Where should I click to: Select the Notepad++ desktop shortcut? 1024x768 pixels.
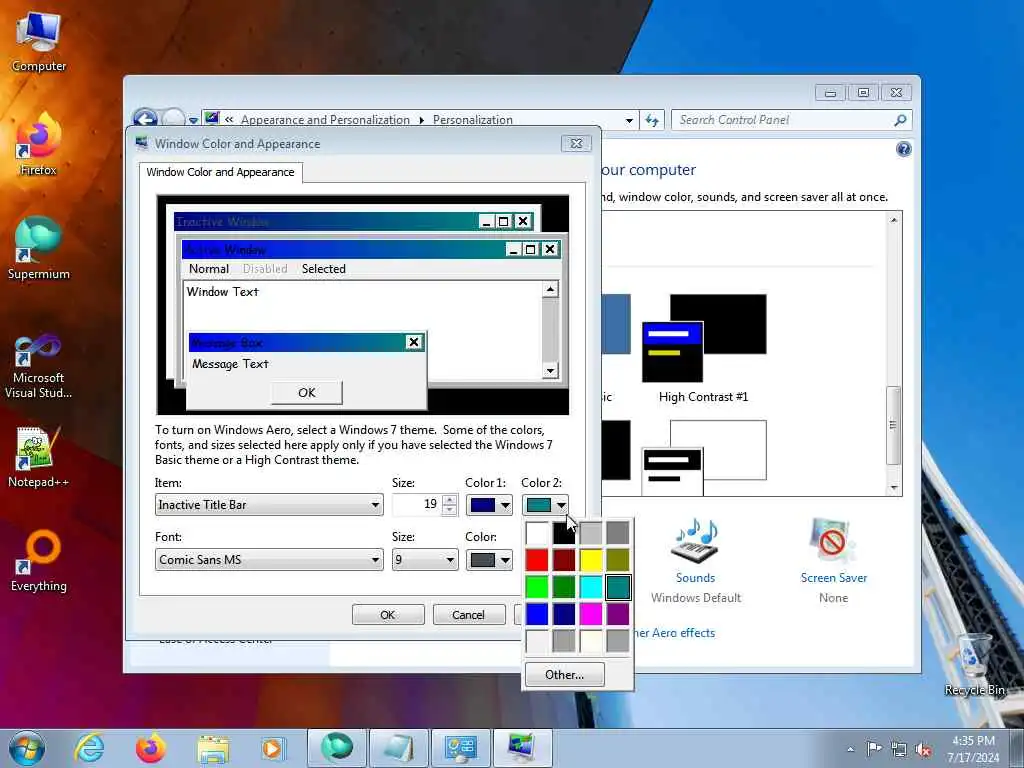pos(39,457)
